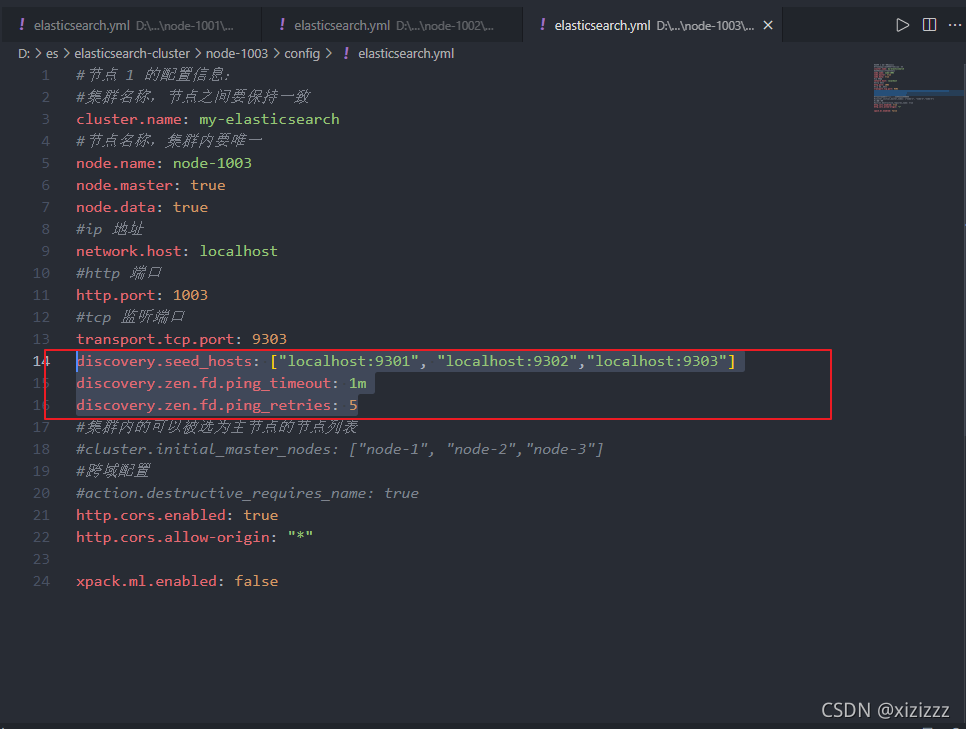The height and width of the screenshot is (729, 966).
Task: Click the my-elasticsearch value
Action: pyautogui.click(x=269, y=120)
